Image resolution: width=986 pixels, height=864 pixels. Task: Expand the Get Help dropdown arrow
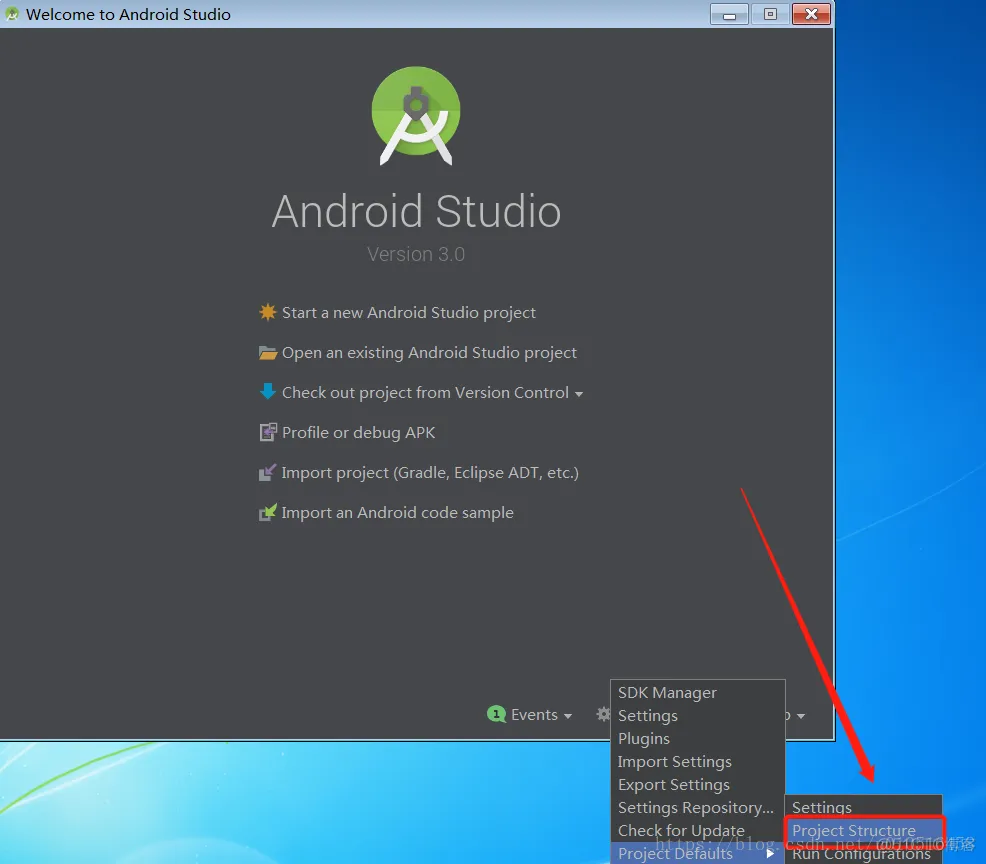[x=800, y=716]
